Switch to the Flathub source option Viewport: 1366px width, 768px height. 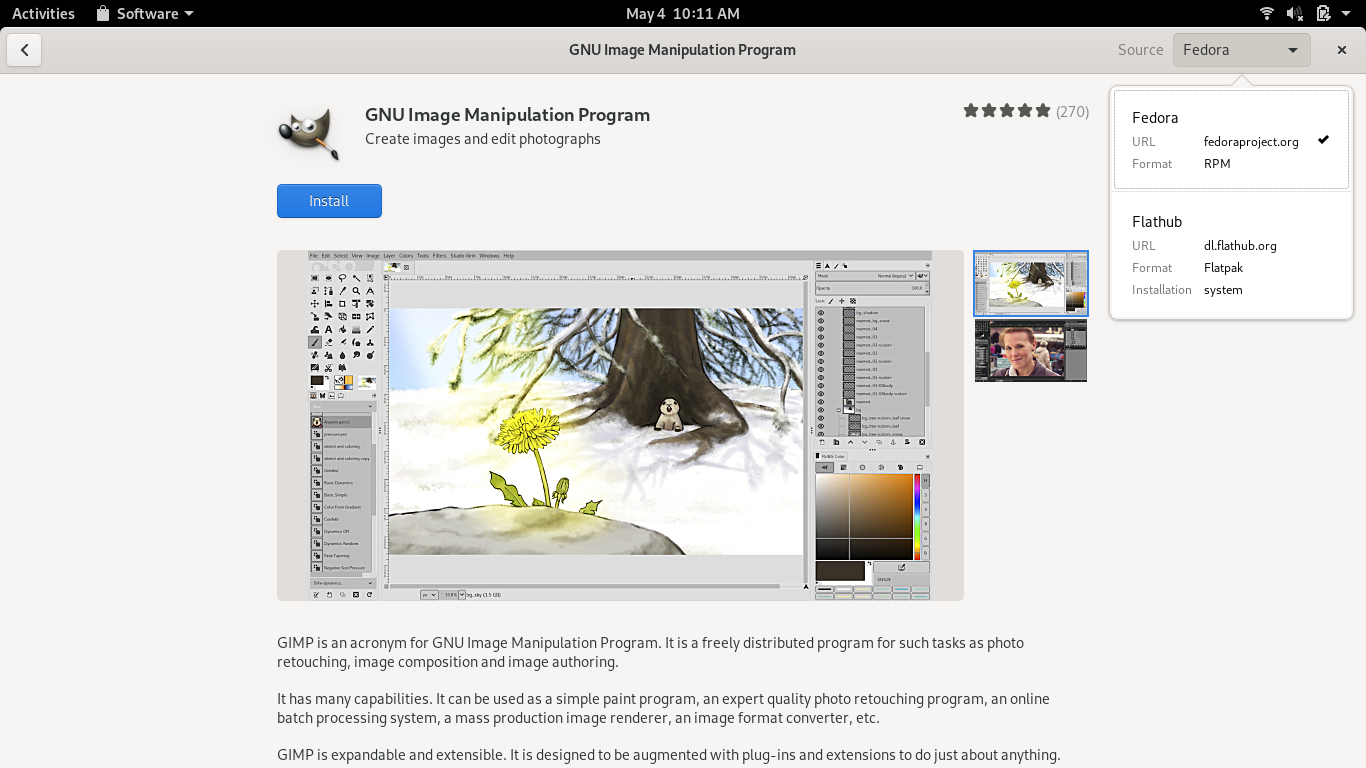pyautogui.click(x=1231, y=255)
